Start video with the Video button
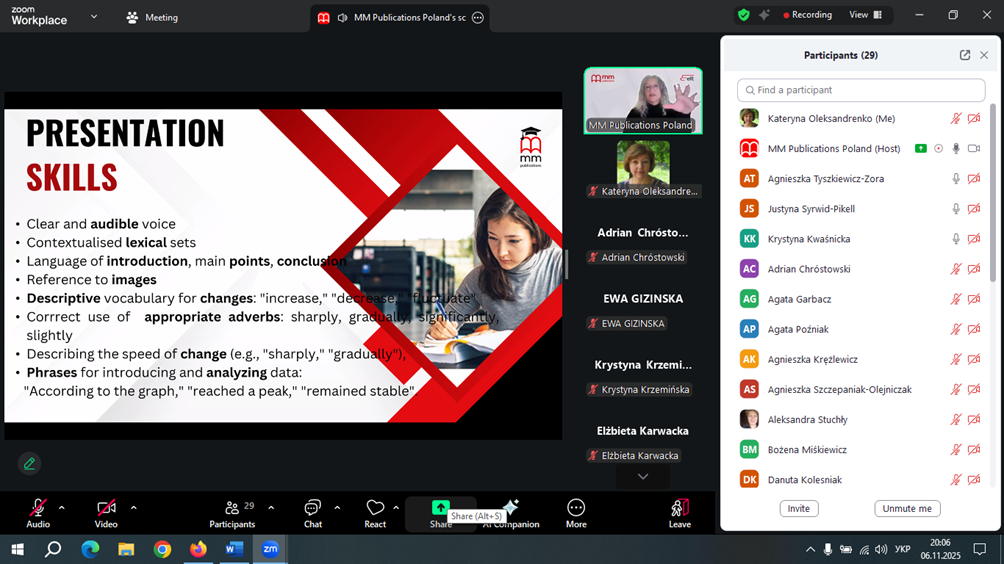 coord(106,512)
